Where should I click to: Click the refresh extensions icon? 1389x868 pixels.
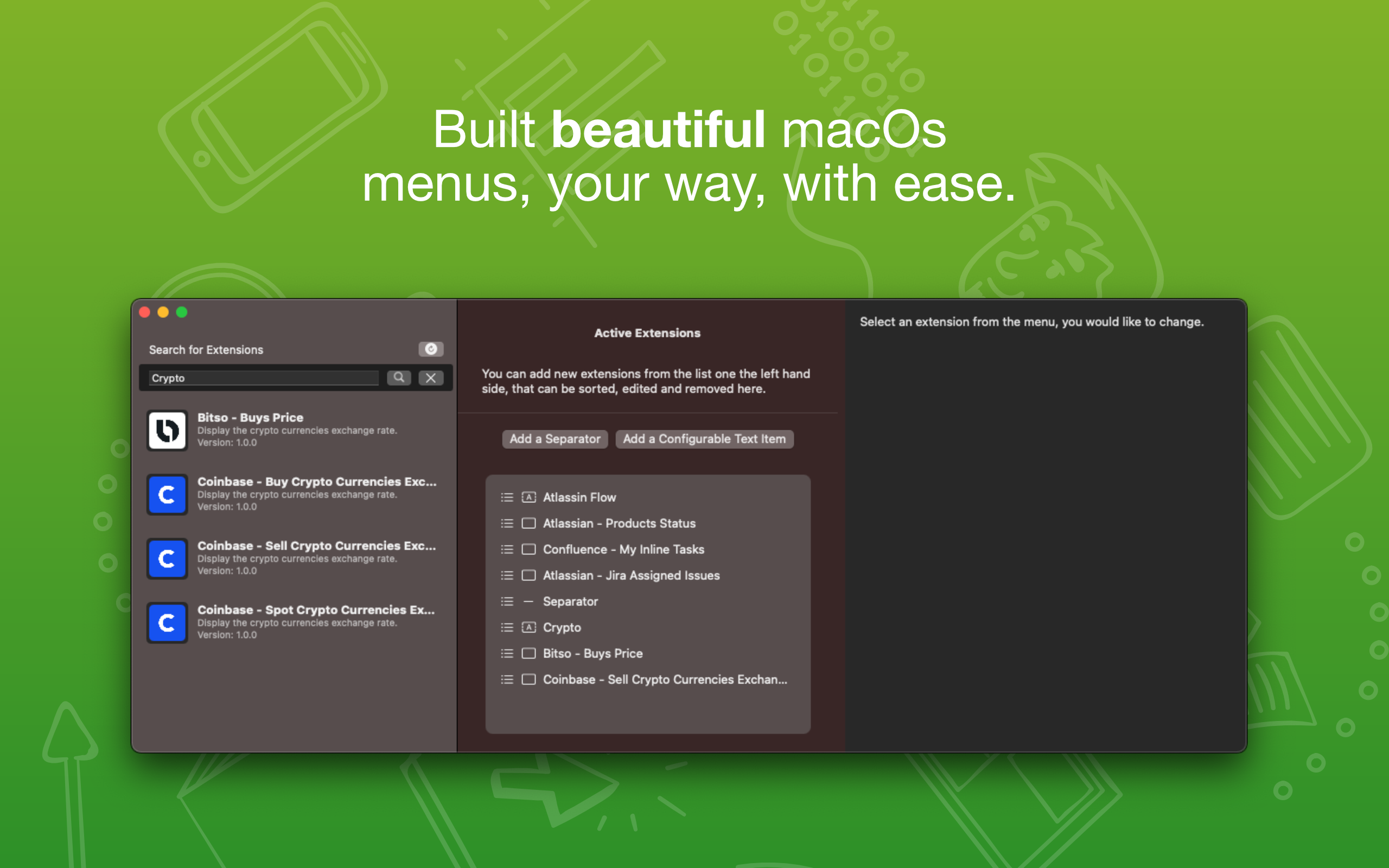tap(430, 349)
